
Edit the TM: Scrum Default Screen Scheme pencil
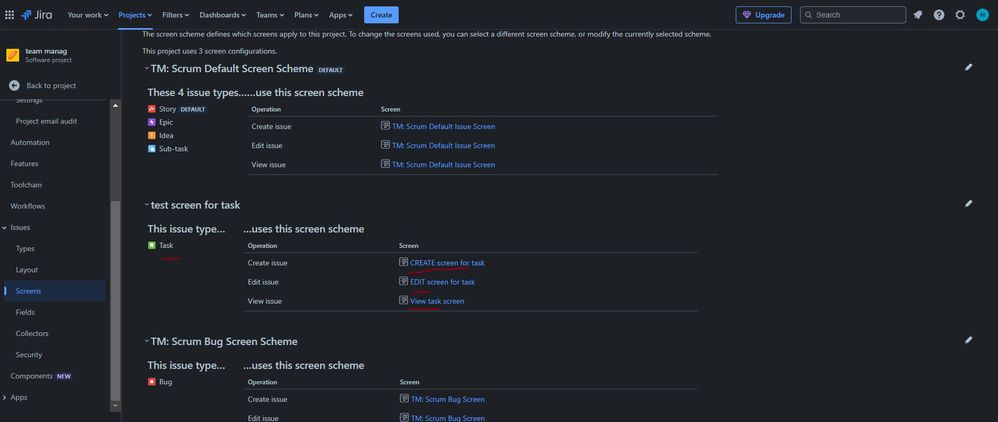969,67
